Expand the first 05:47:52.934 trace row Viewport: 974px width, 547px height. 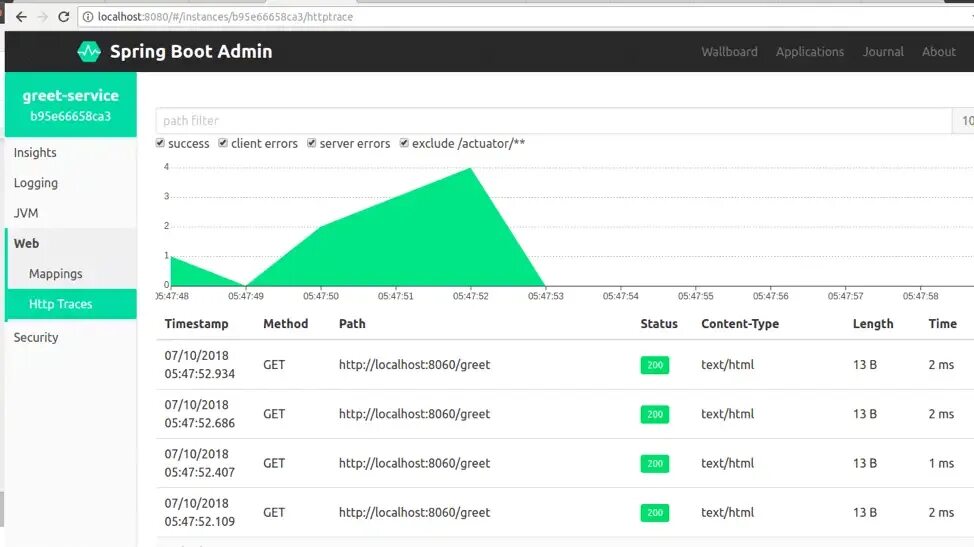click(565, 364)
